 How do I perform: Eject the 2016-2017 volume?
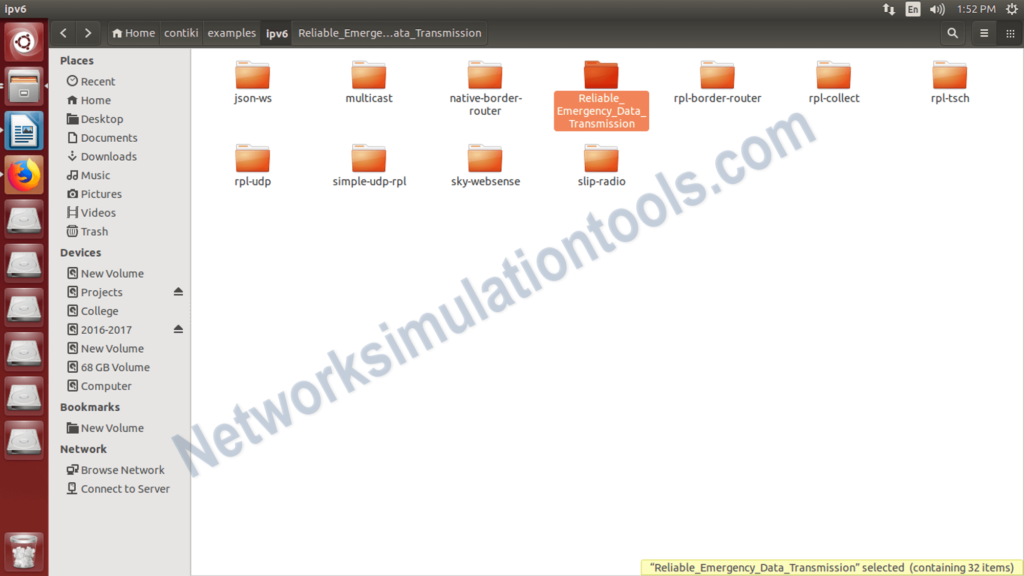coord(178,329)
